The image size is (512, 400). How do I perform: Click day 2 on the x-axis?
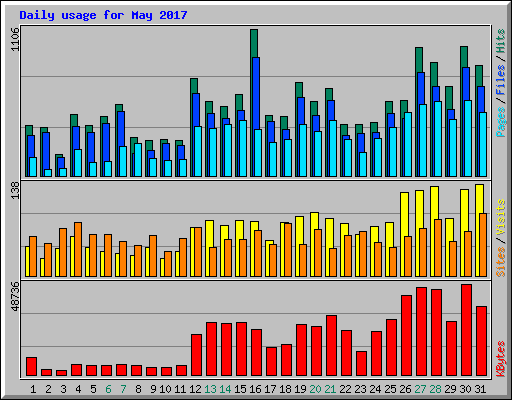[x=48, y=389]
